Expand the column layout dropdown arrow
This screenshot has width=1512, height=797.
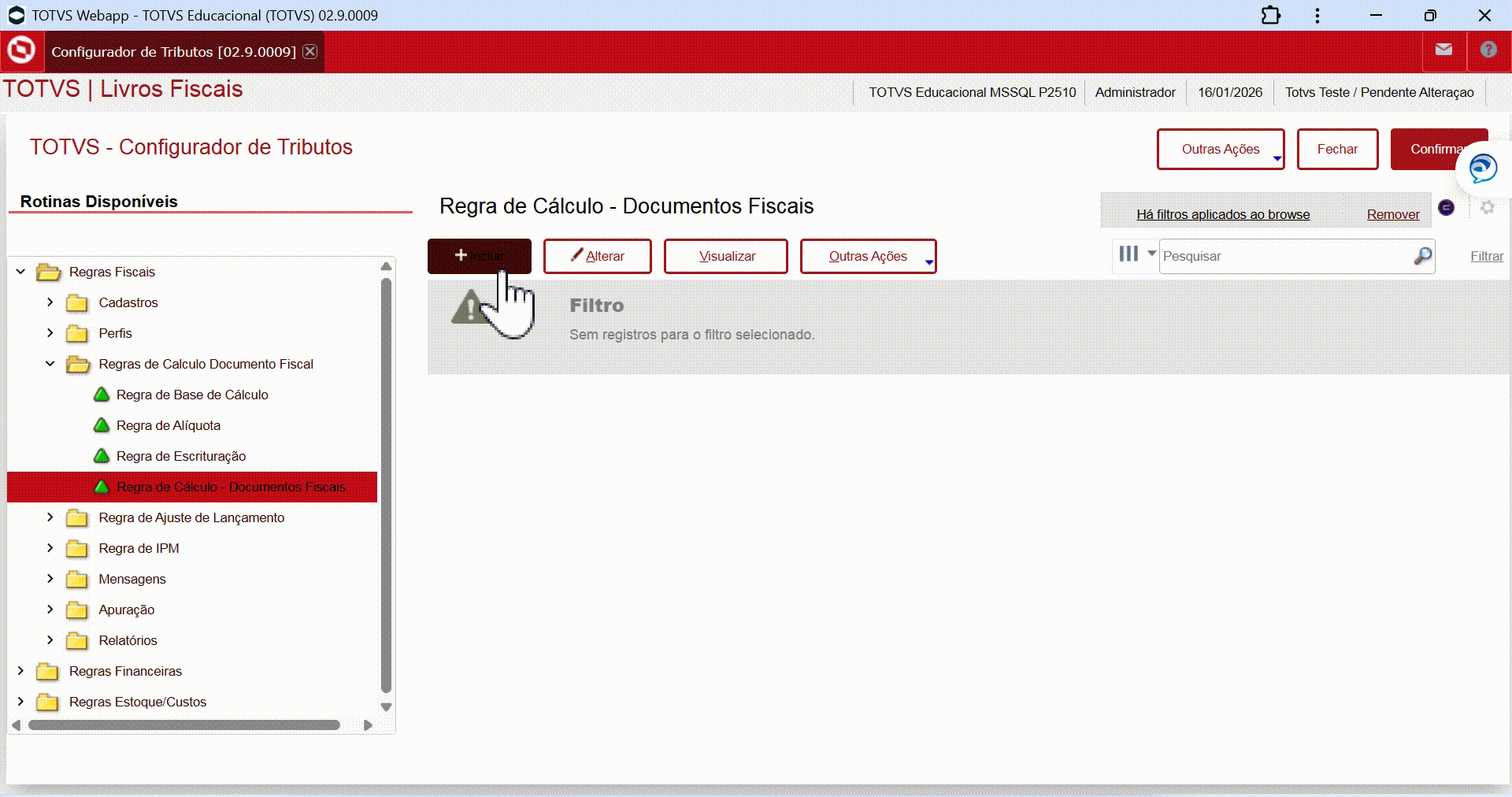click(1151, 254)
